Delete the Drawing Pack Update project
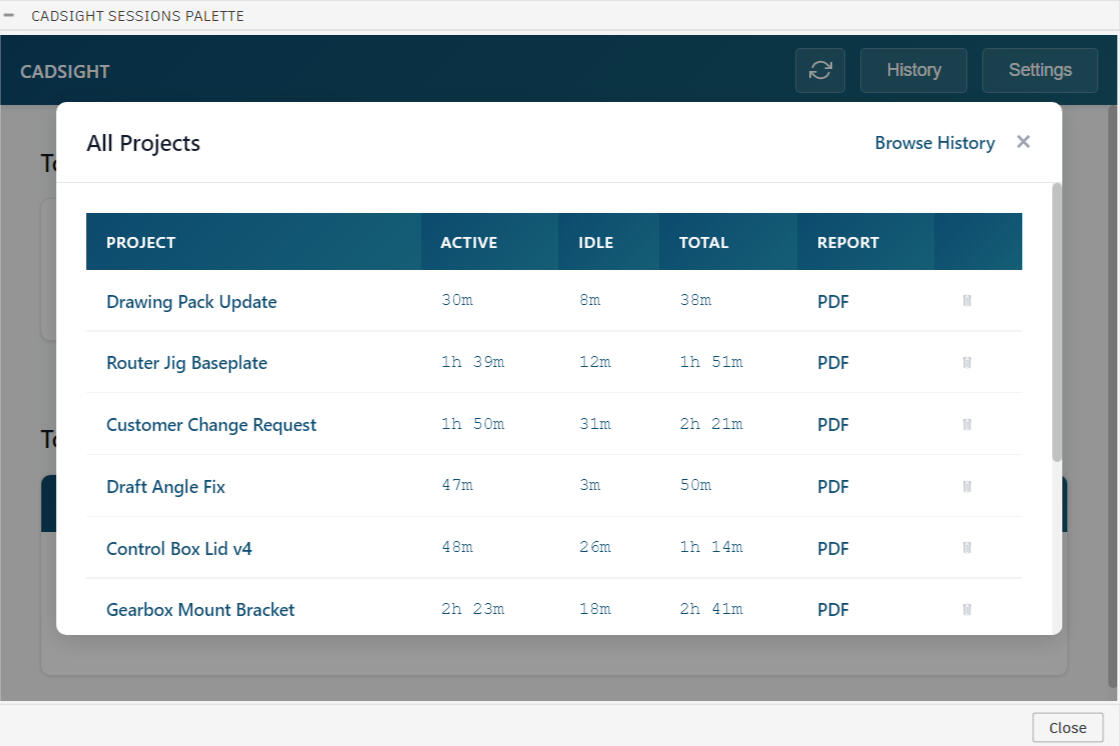The height and width of the screenshot is (746, 1120). (x=967, y=301)
